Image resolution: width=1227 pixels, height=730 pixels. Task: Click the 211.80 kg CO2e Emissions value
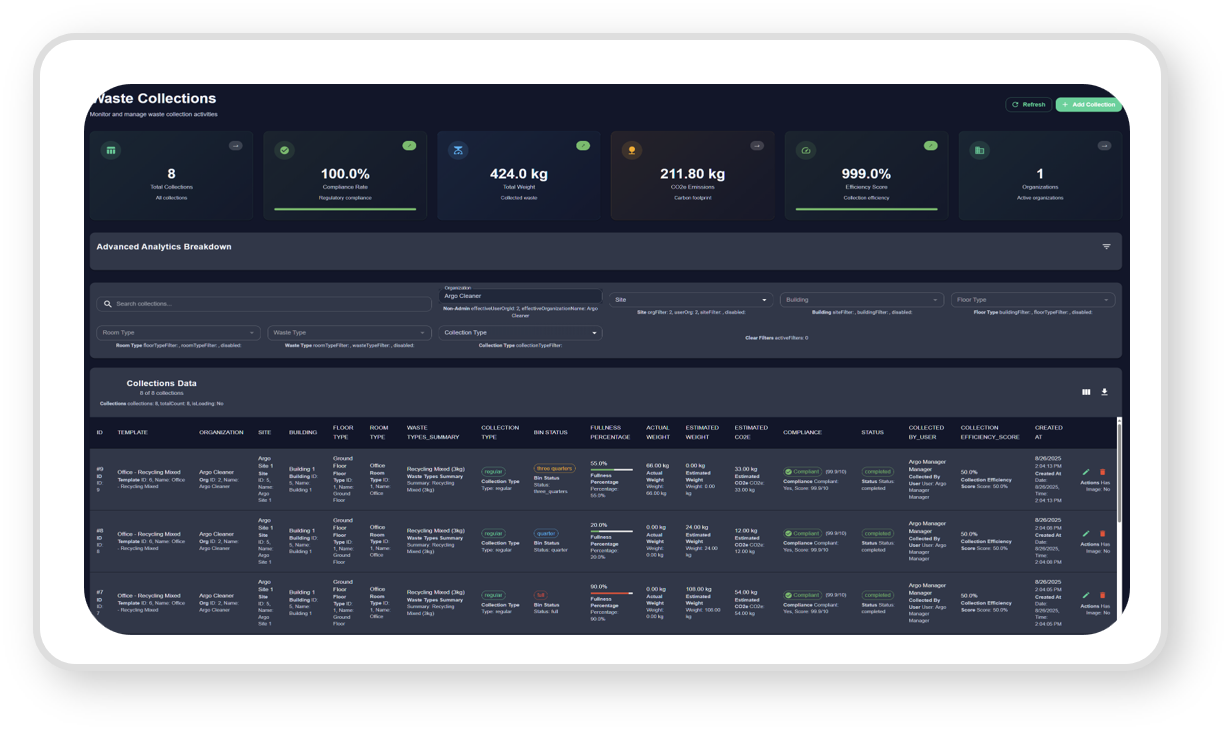pos(692,174)
